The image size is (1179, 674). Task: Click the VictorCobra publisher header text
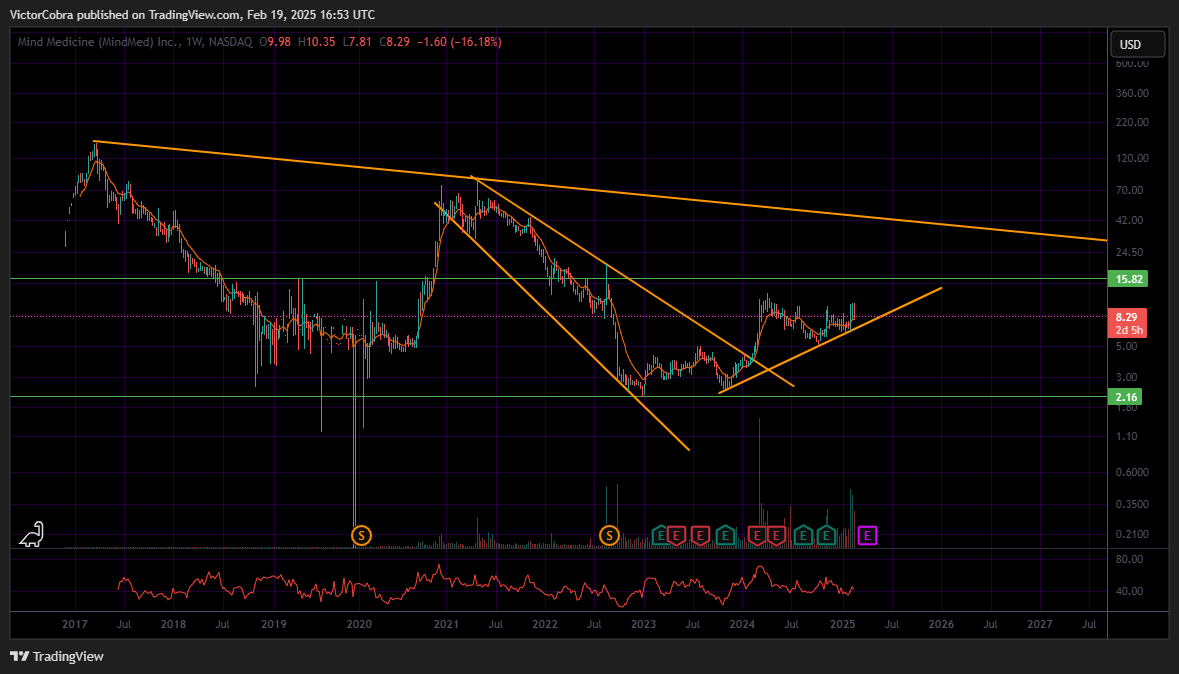(192, 14)
